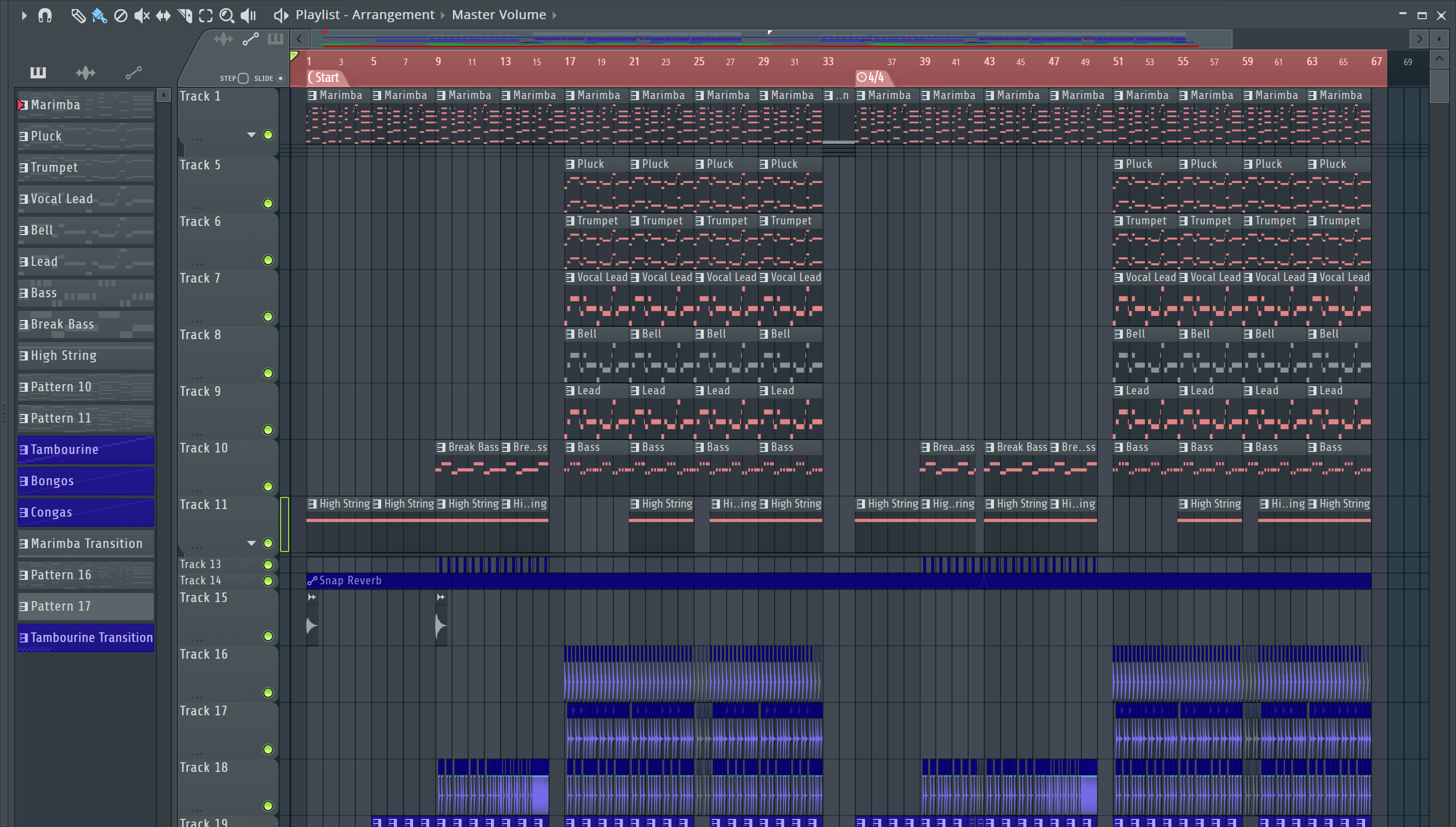Click playlist vertical scrollbar thumb

point(1439,85)
